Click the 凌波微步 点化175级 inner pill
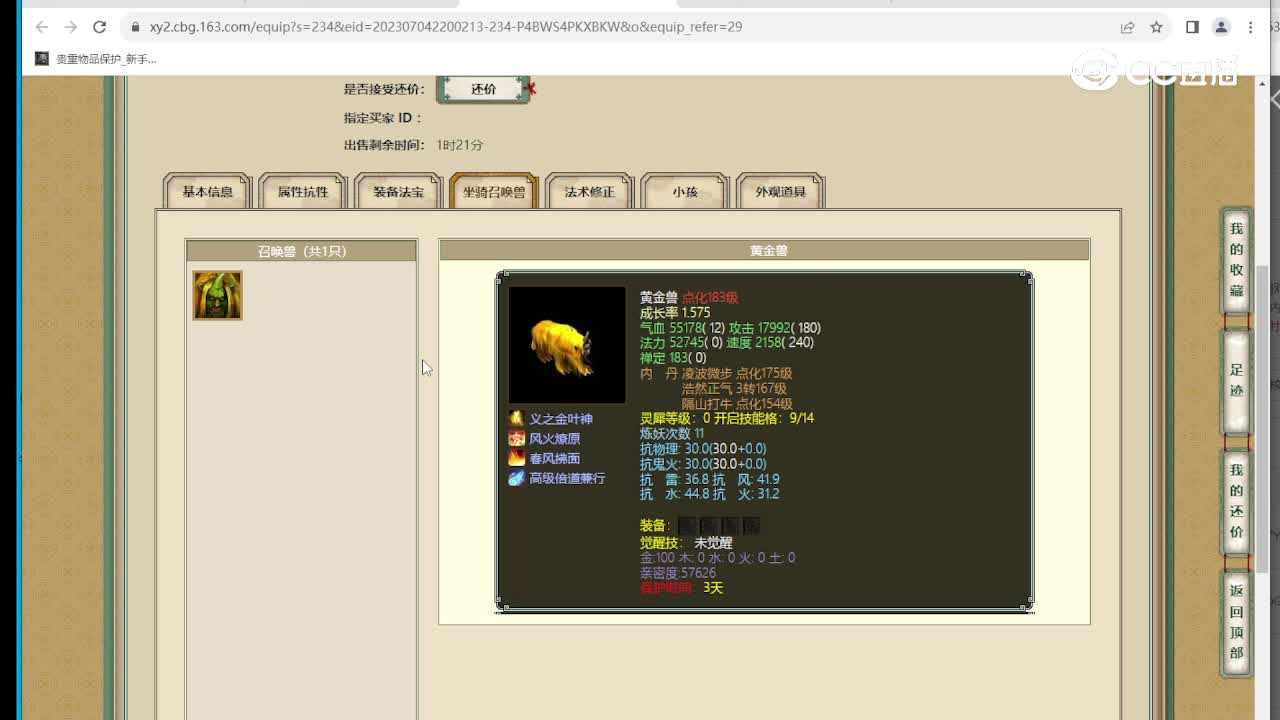Viewport: 1280px width, 720px height. (737, 373)
